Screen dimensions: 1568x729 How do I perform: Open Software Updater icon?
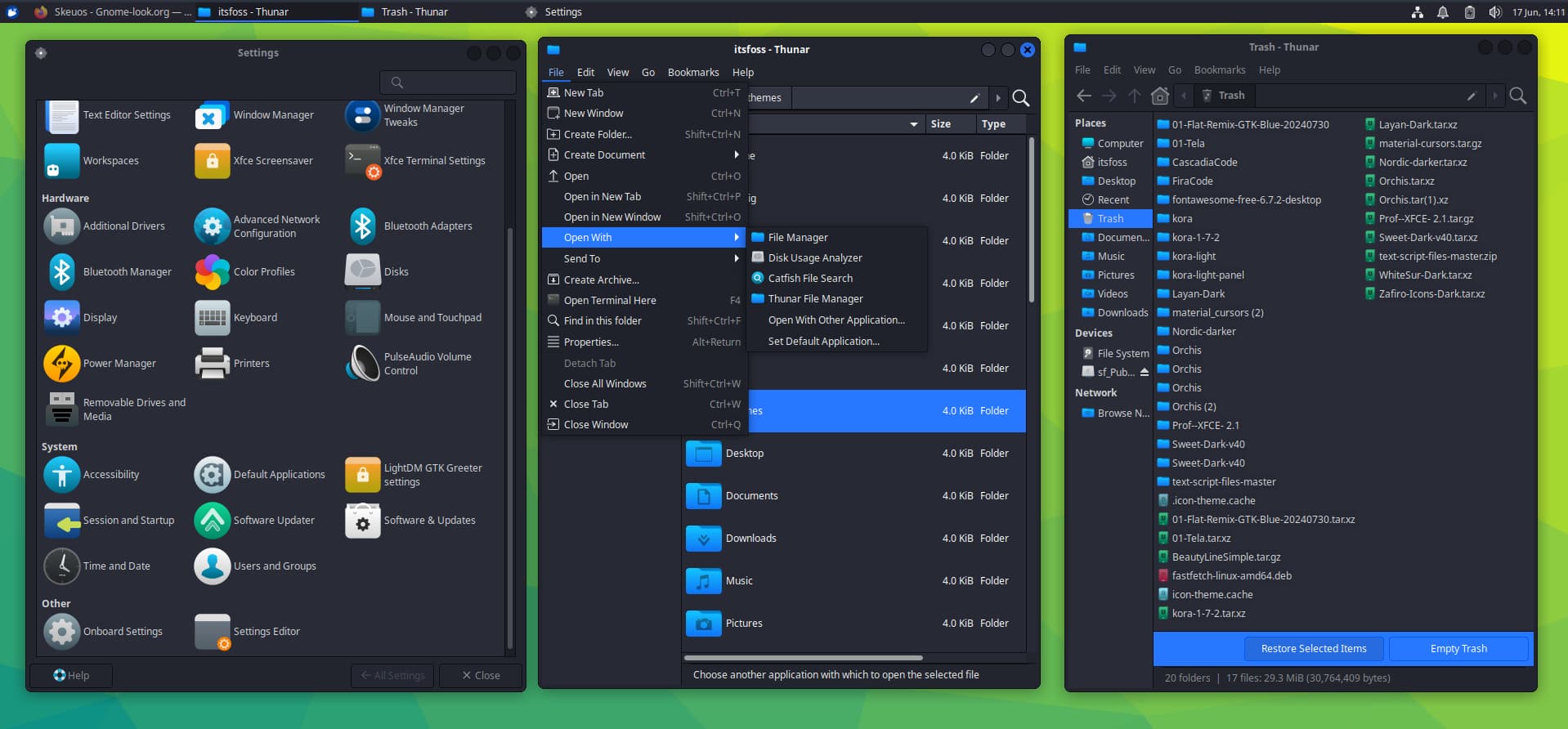[x=212, y=521]
